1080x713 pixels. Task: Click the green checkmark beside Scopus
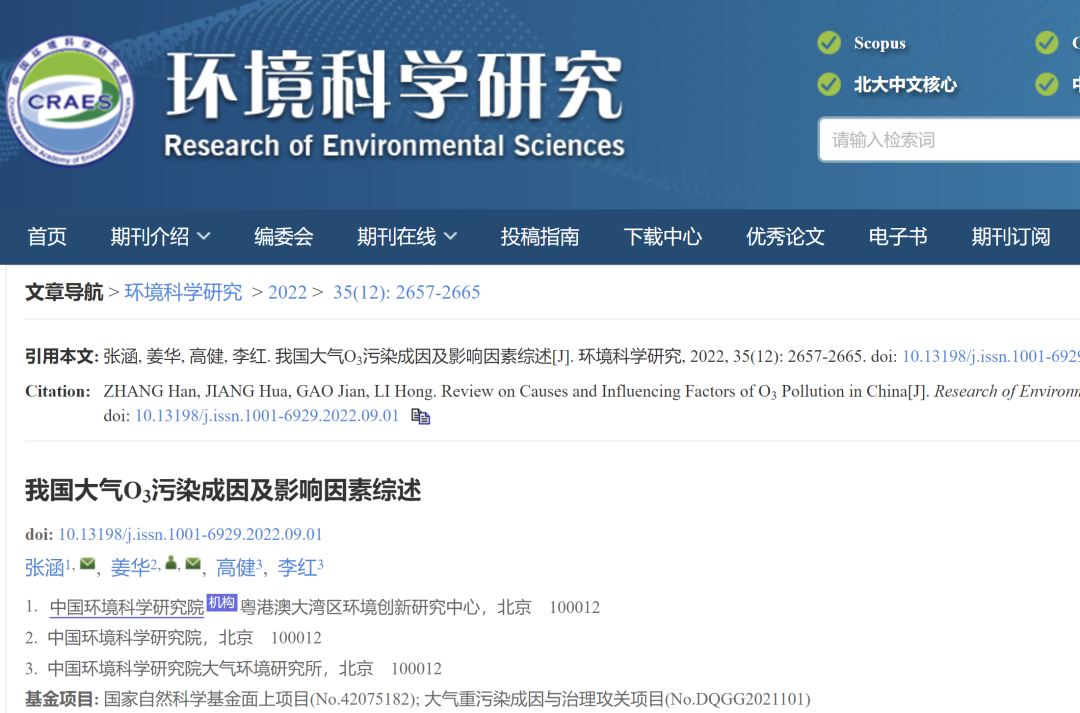[x=829, y=43]
